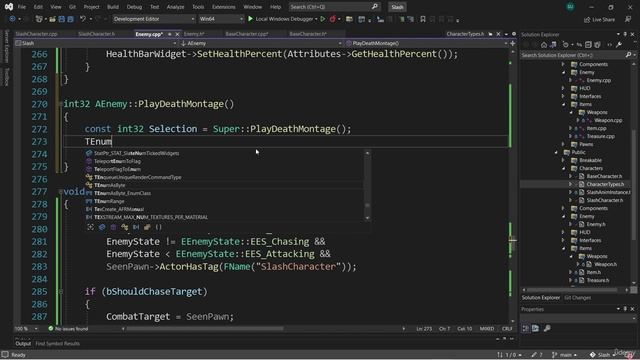Click the editor horizontal scrollbar thumb
Screen dimensions: 640x360
[205, 329]
